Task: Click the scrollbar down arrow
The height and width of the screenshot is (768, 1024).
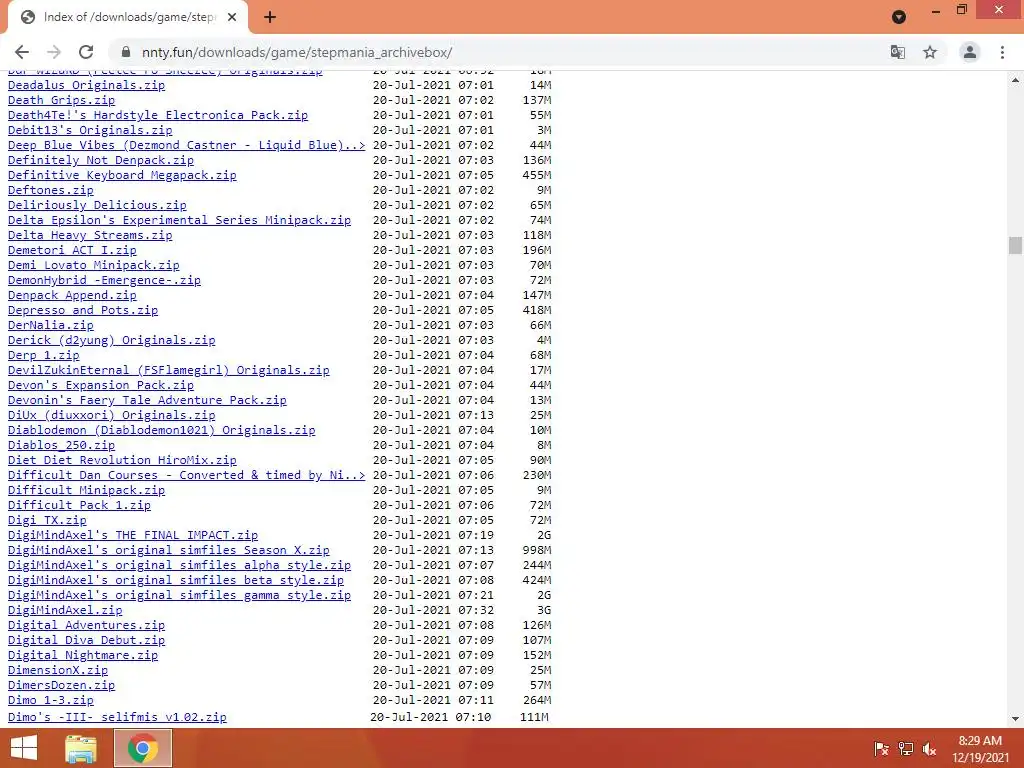Action: tap(1015, 719)
